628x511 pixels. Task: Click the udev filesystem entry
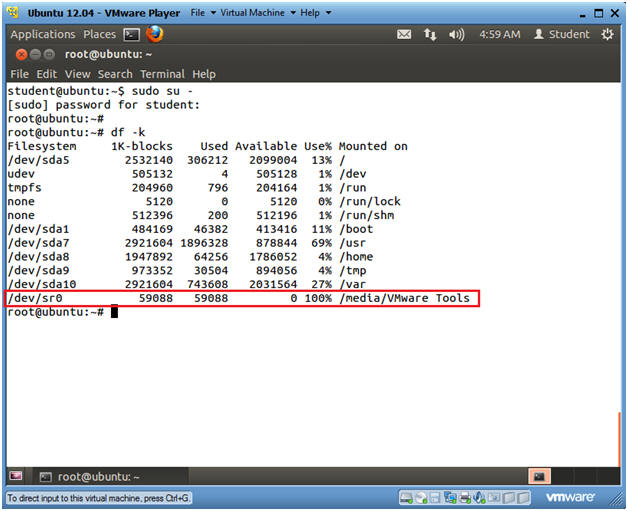[21, 174]
